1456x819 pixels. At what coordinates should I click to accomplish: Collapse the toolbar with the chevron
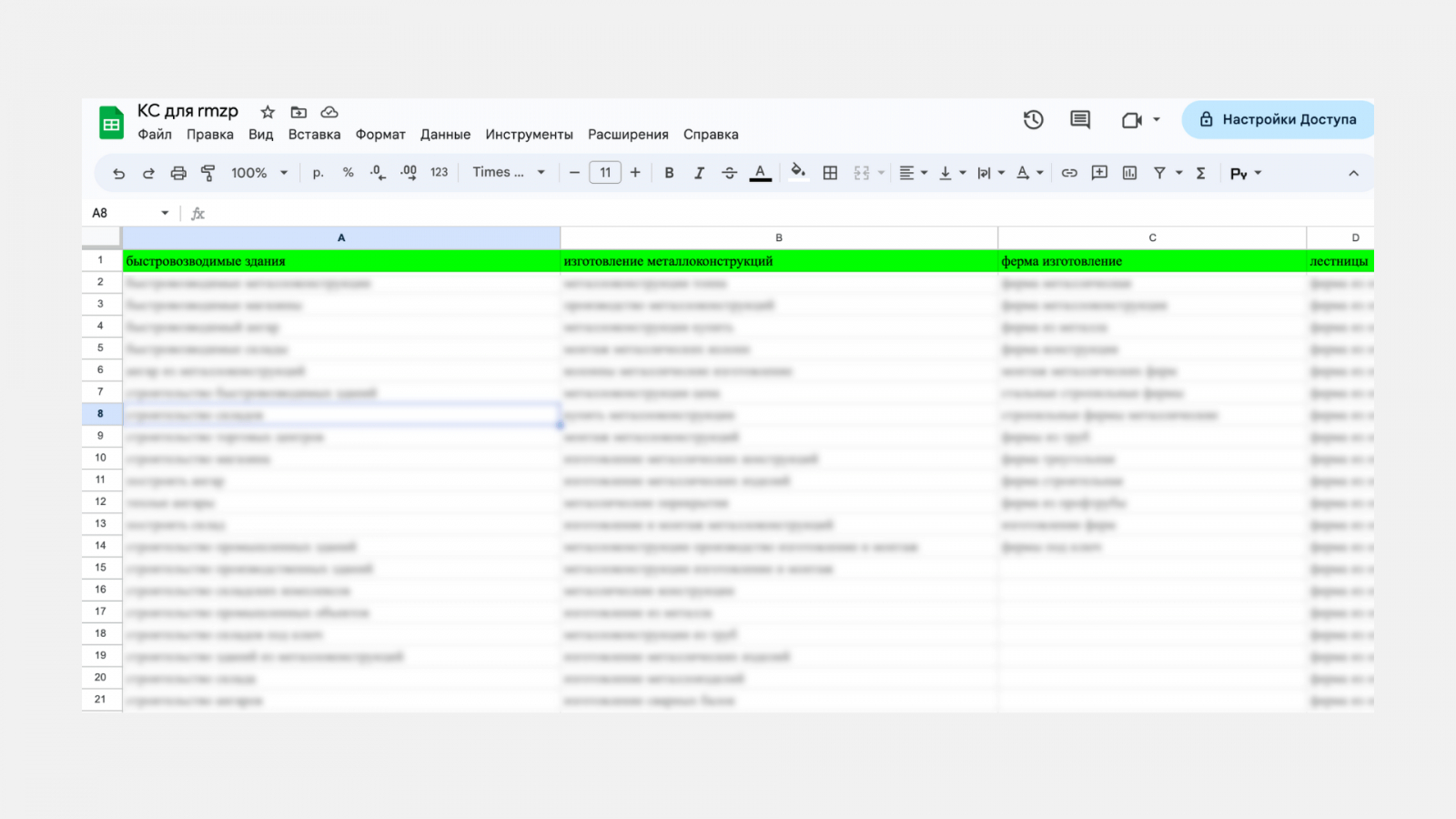(1353, 173)
